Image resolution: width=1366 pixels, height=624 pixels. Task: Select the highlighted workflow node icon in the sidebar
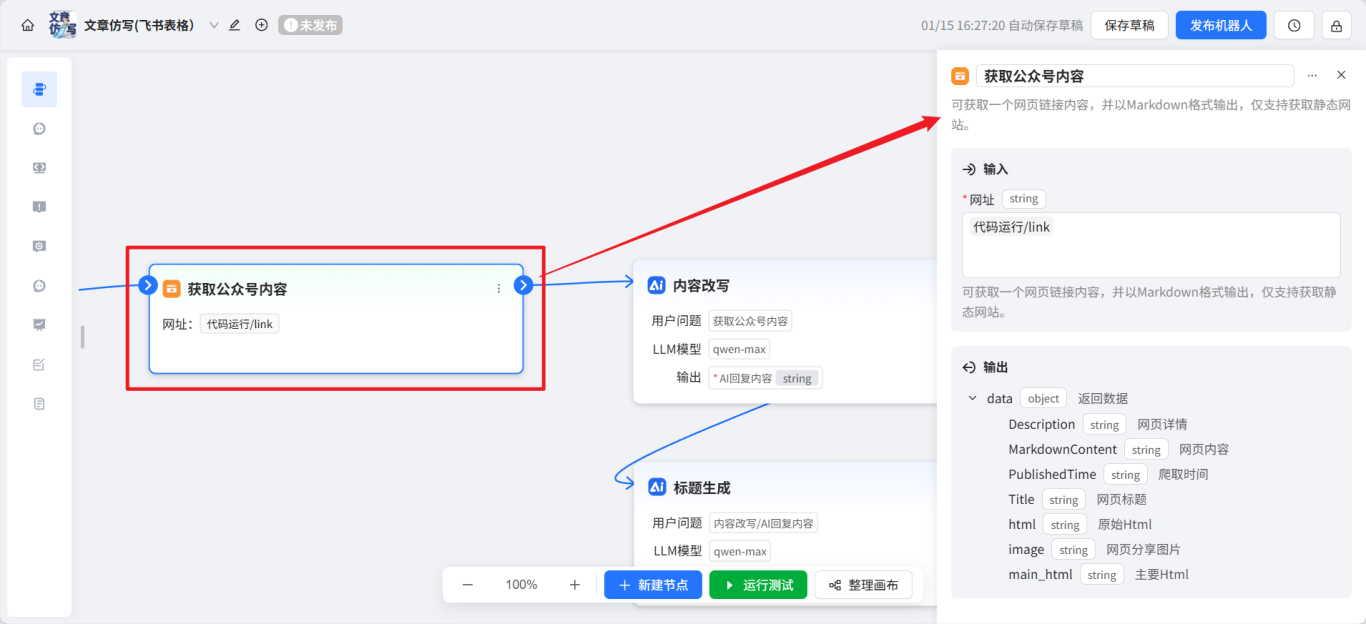click(39, 89)
